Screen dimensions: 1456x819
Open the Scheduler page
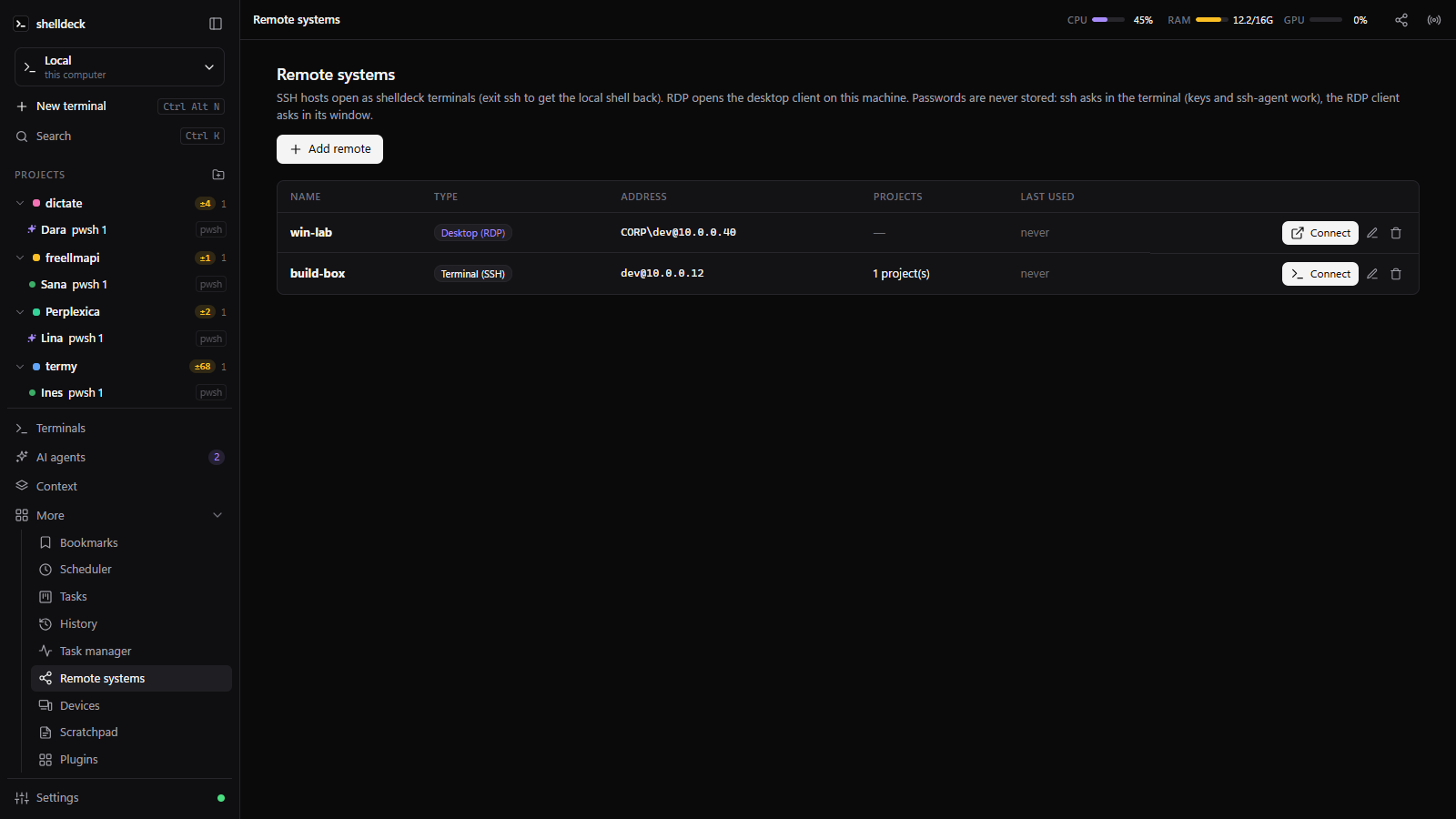click(131, 570)
